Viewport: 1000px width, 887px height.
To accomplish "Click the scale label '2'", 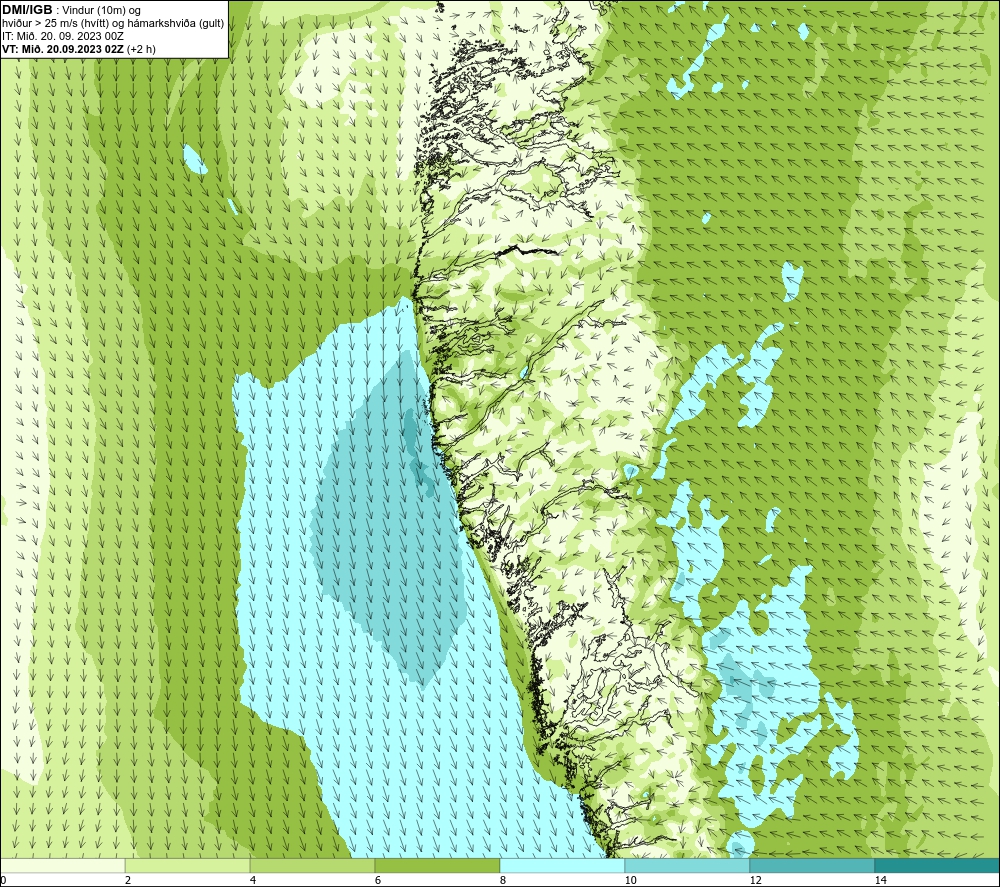I will click(x=128, y=880).
